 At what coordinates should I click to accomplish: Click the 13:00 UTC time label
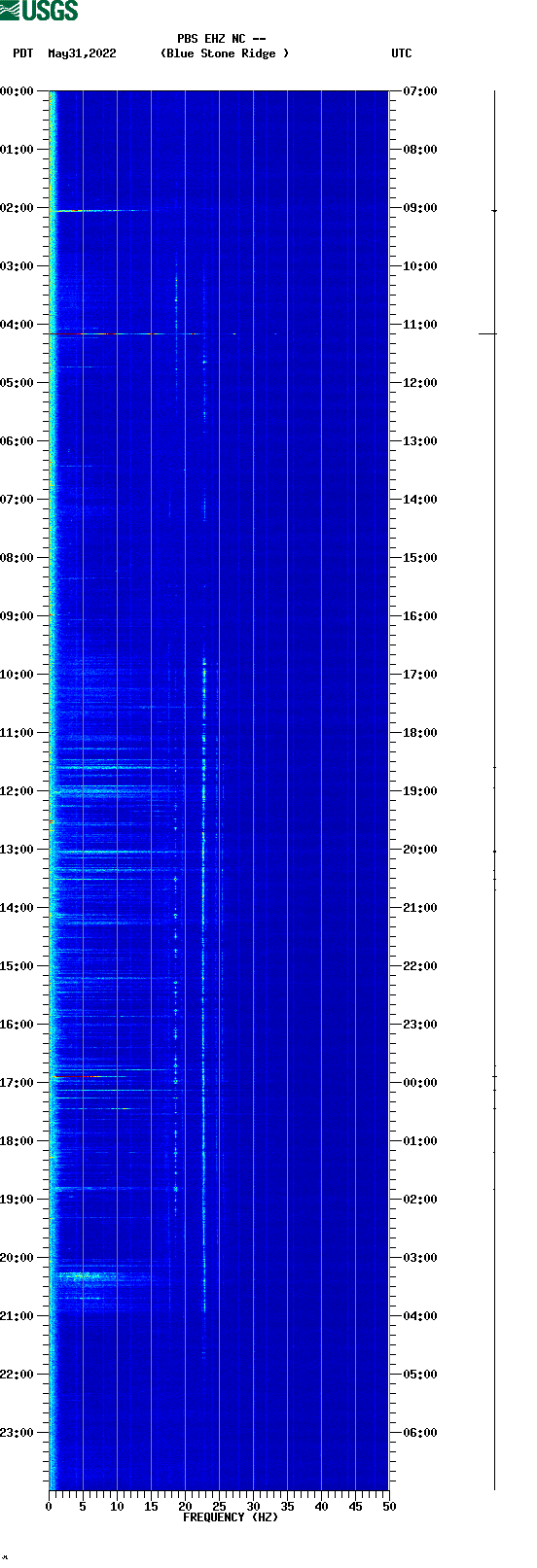tap(420, 441)
